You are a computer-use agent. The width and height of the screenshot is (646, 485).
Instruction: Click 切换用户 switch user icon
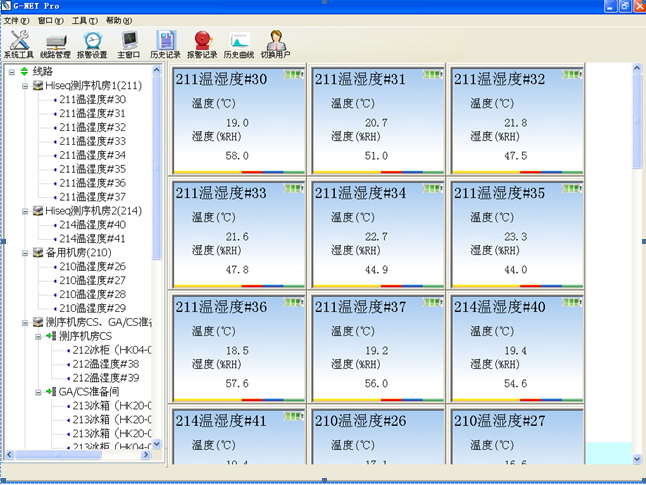point(276,45)
